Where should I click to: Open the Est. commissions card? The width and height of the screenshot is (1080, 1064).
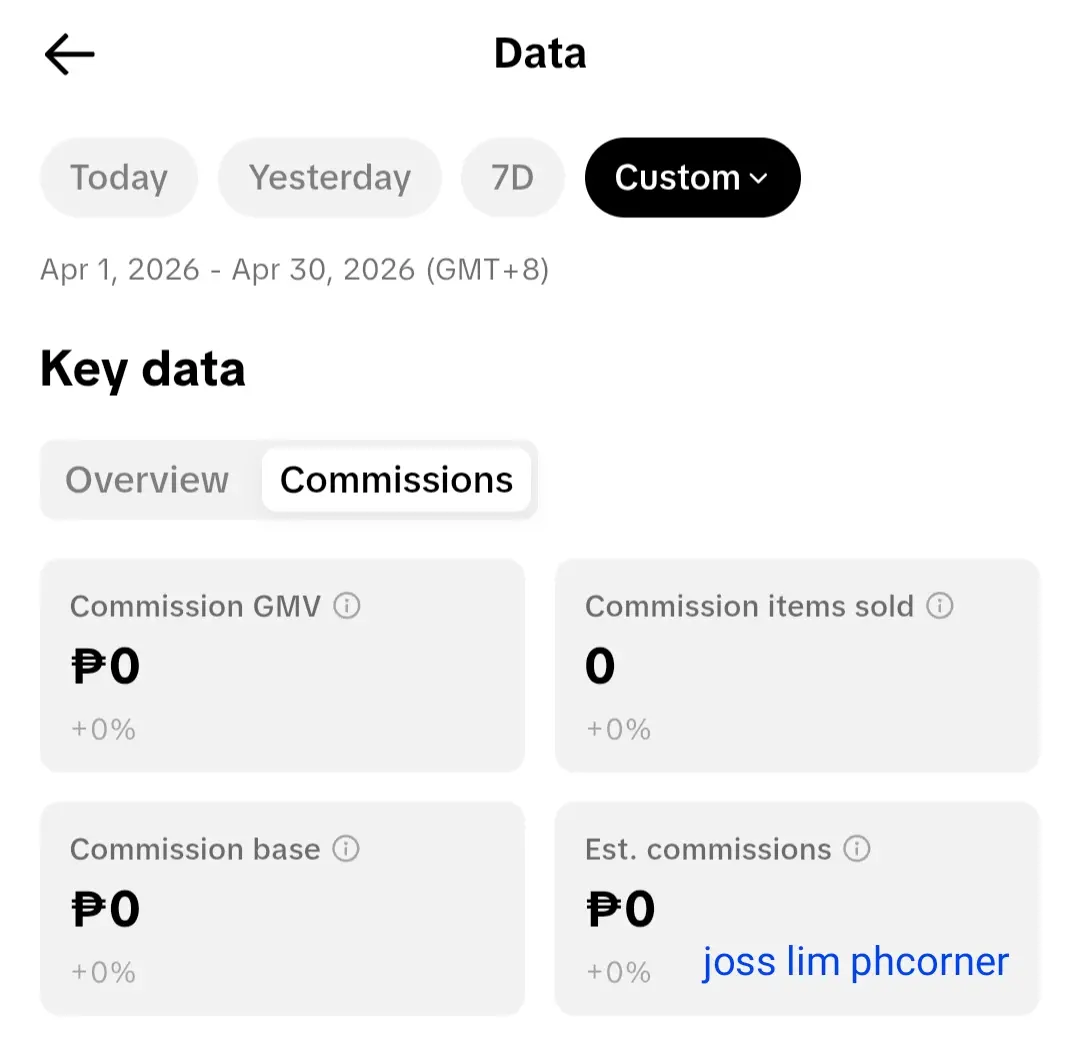pyautogui.click(x=797, y=908)
